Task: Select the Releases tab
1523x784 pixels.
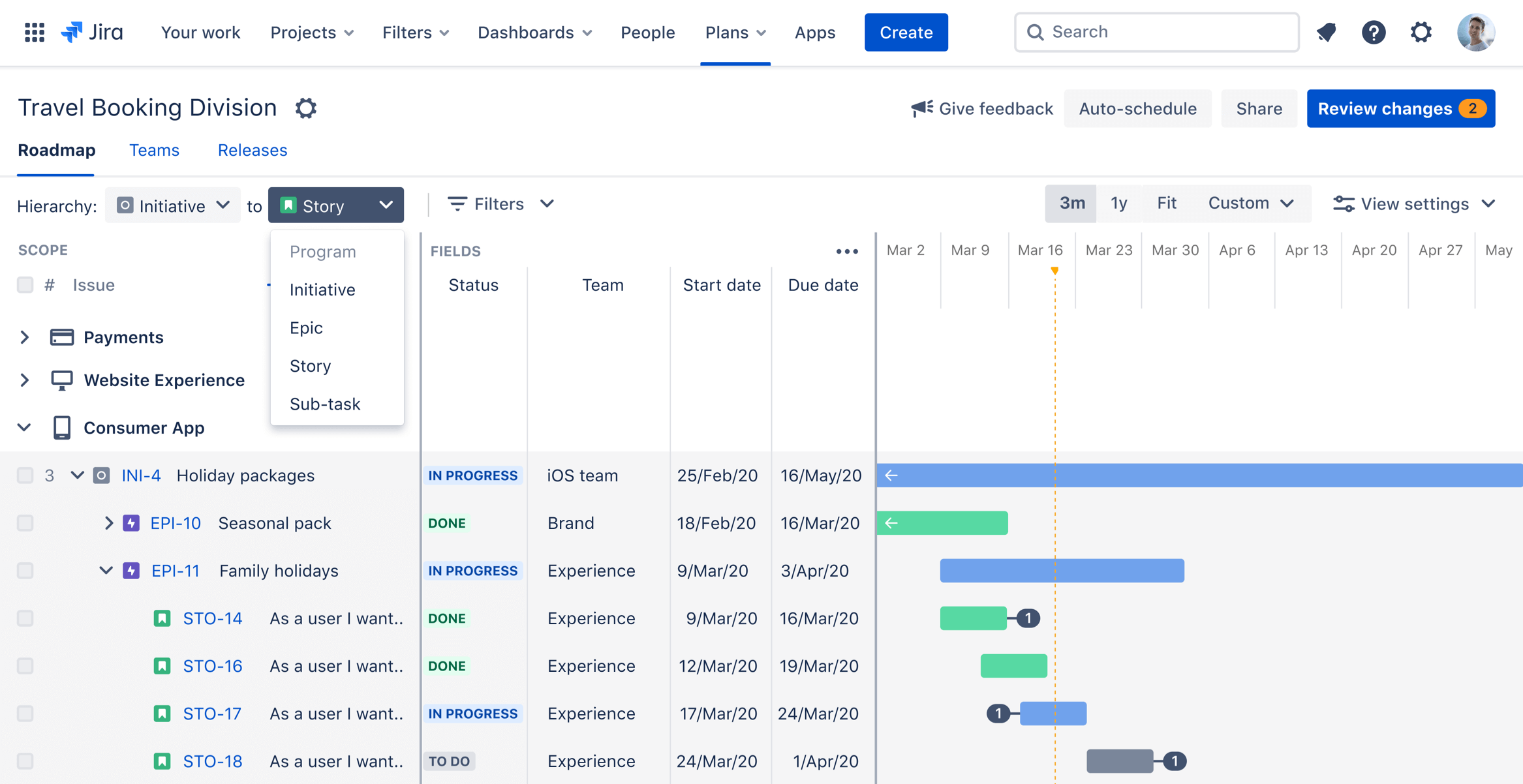Action: click(x=252, y=150)
